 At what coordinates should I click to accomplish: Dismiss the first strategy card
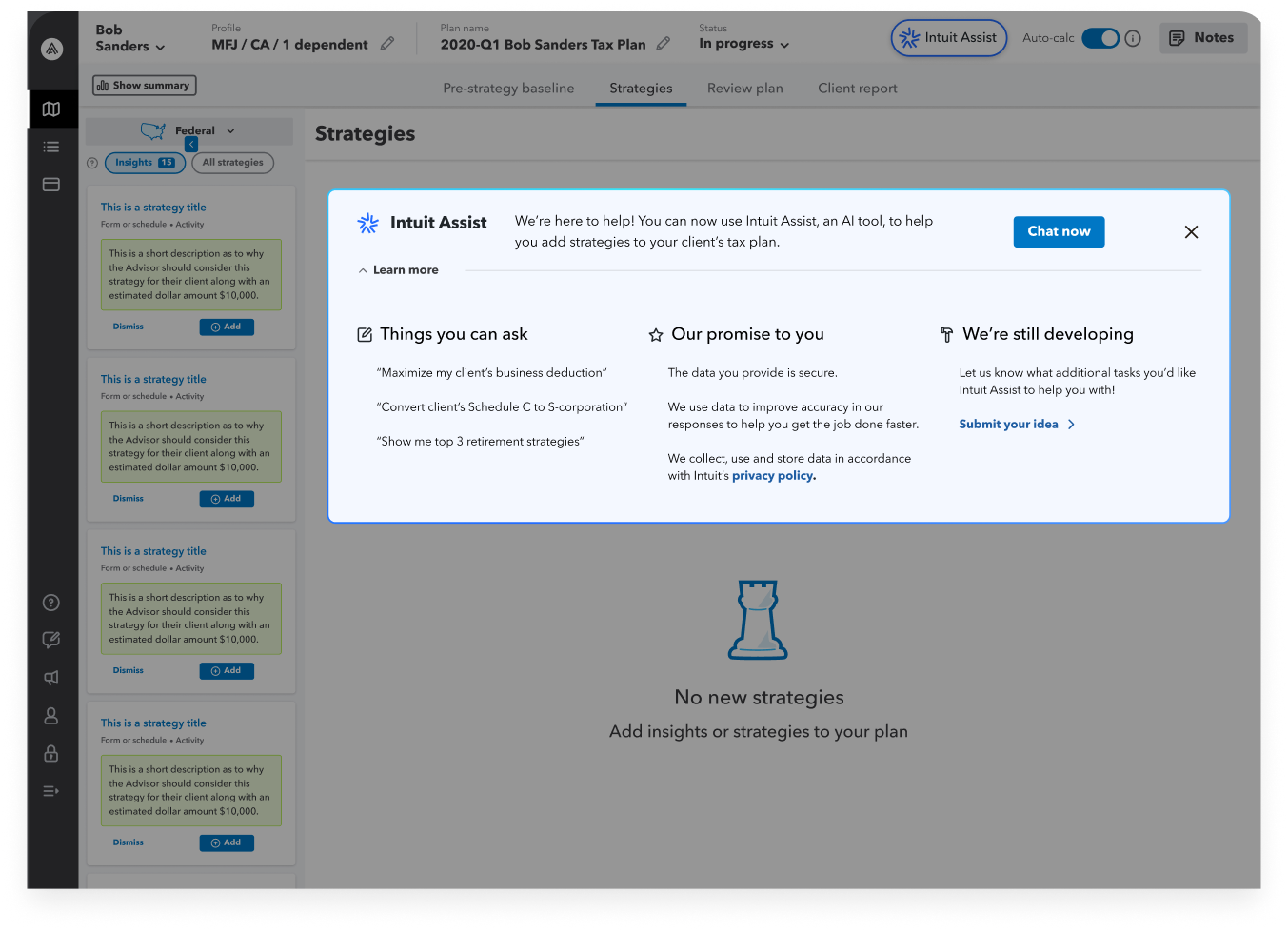(129, 327)
